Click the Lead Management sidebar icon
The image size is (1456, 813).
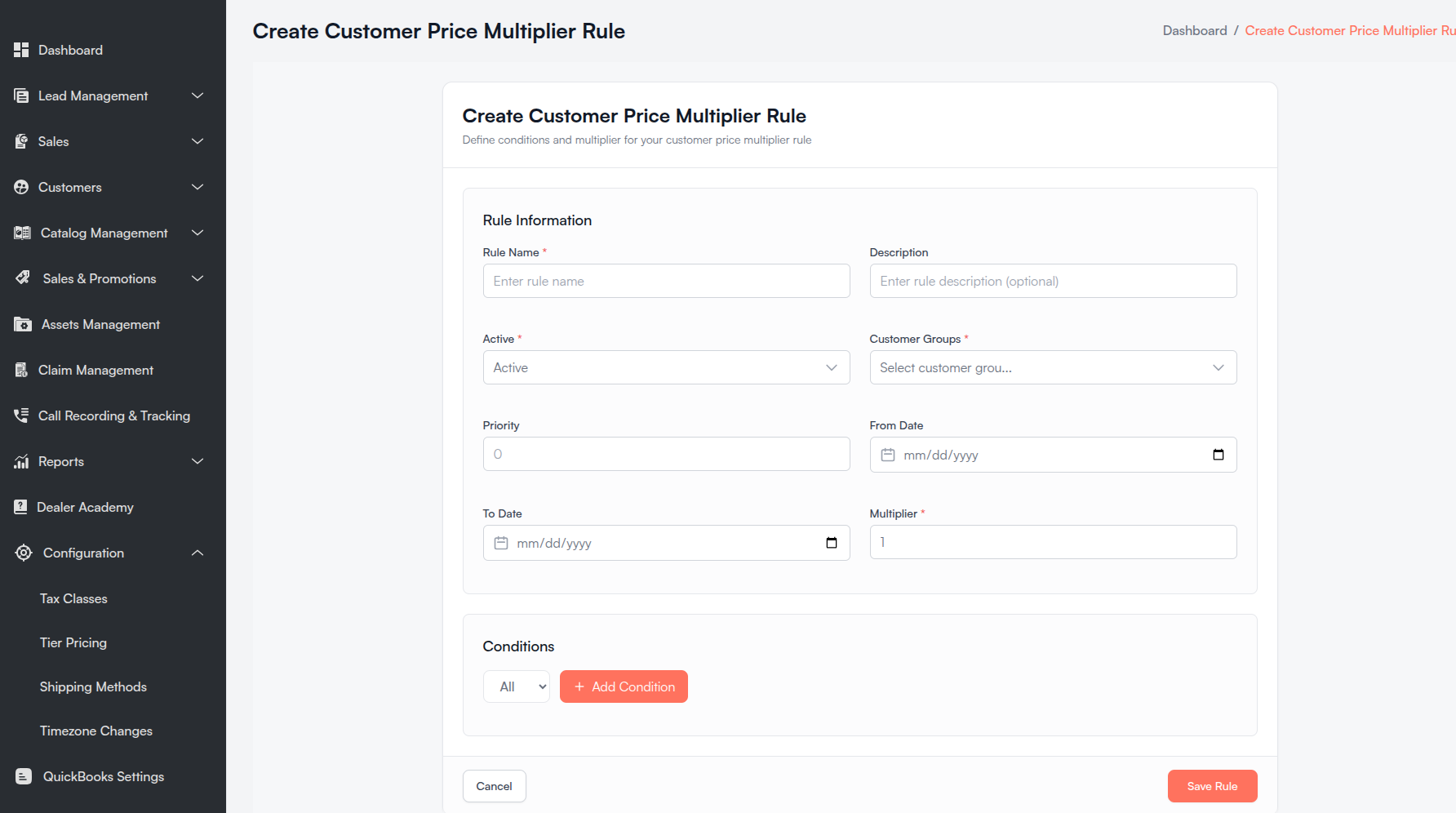click(x=21, y=96)
